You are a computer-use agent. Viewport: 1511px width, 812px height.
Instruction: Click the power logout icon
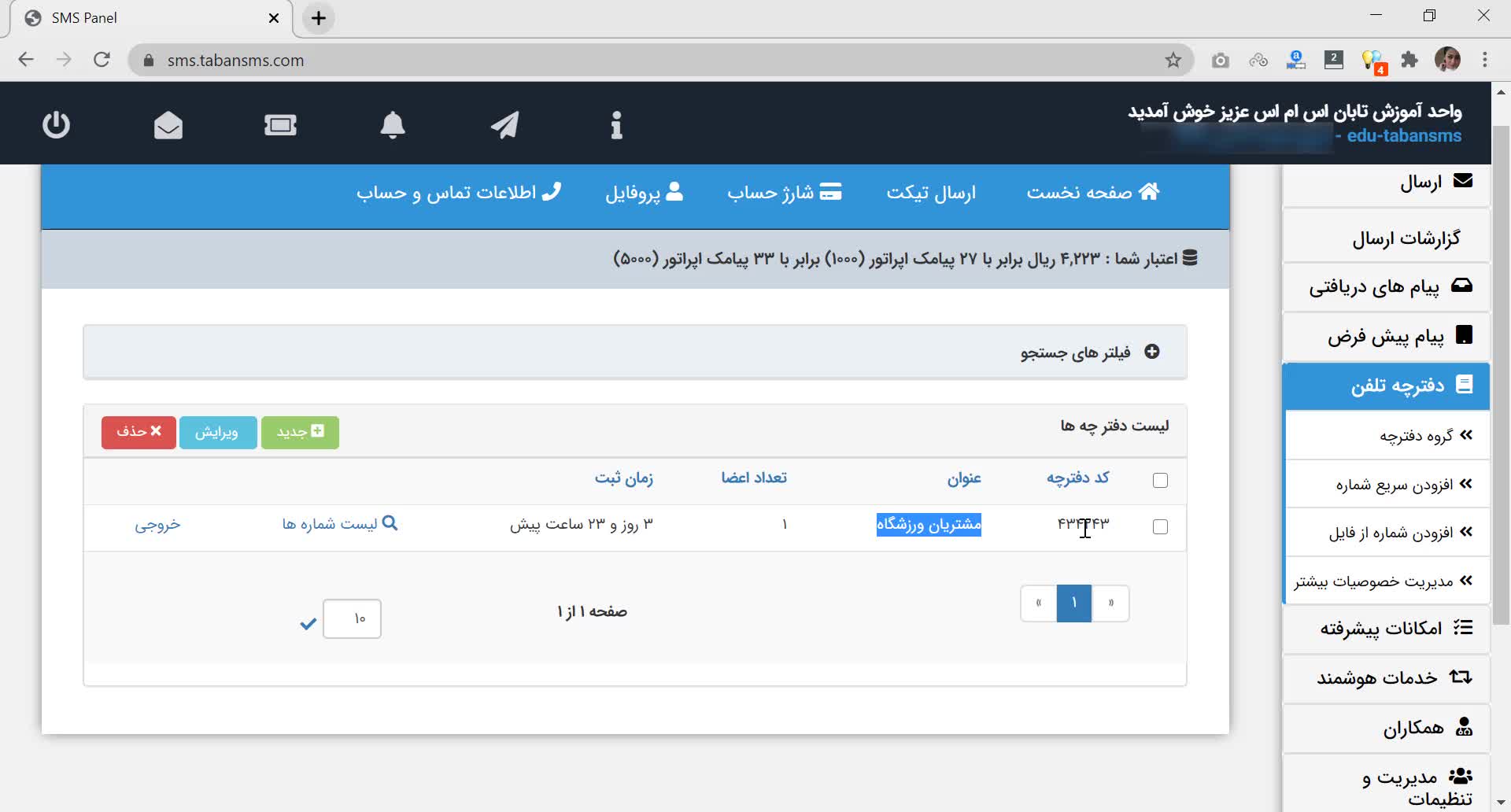point(56,125)
